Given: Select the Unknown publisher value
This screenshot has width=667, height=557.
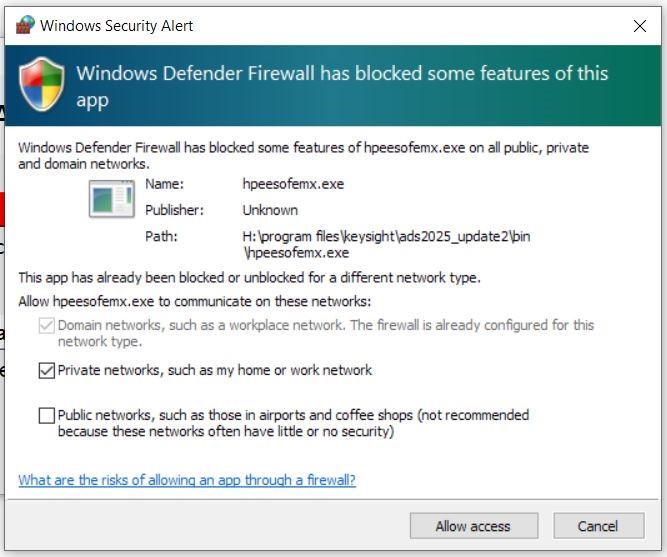Looking at the screenshot, I should [x=270, y=210].
